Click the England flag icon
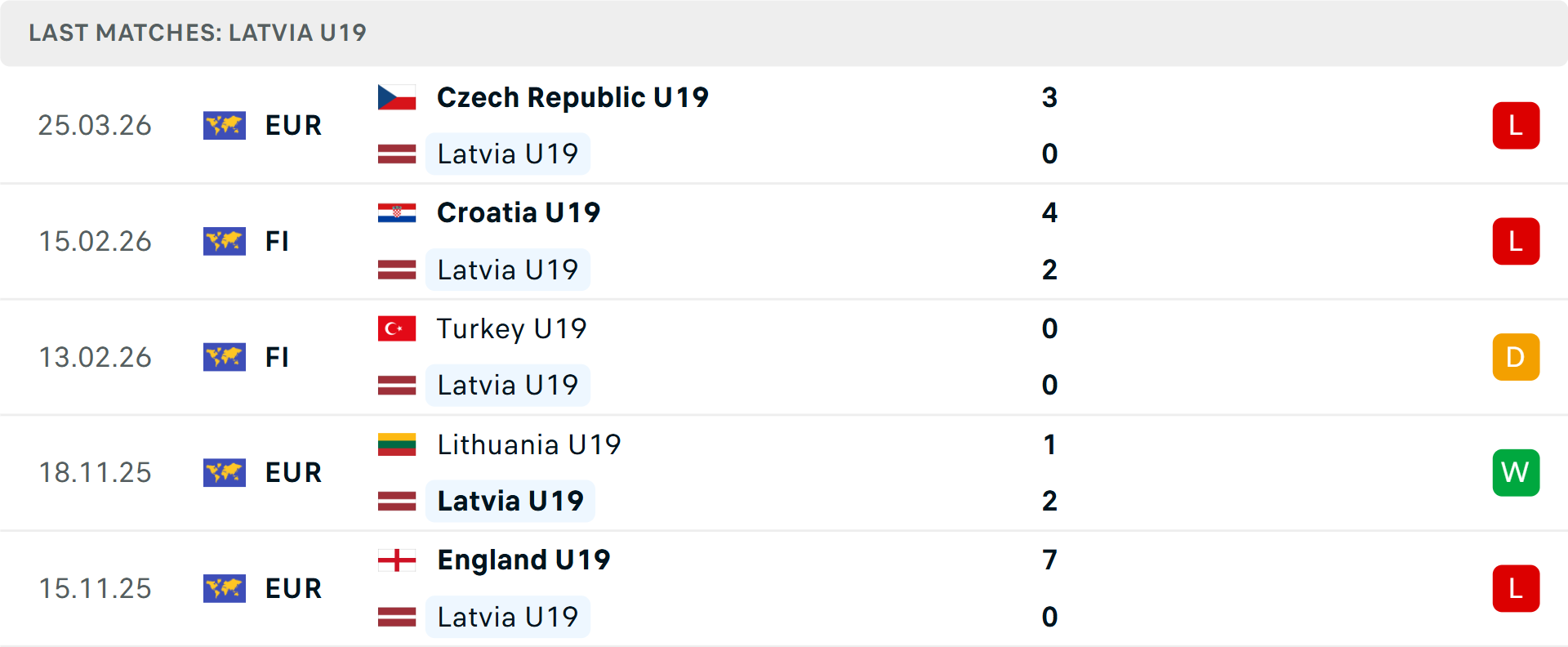Screen dimensions: 1568x647 (x=397, y=560)
